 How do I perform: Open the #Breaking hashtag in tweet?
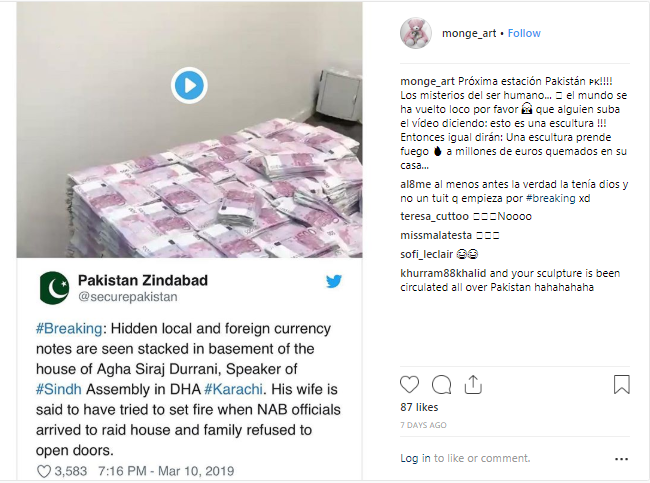coord(69,328)
